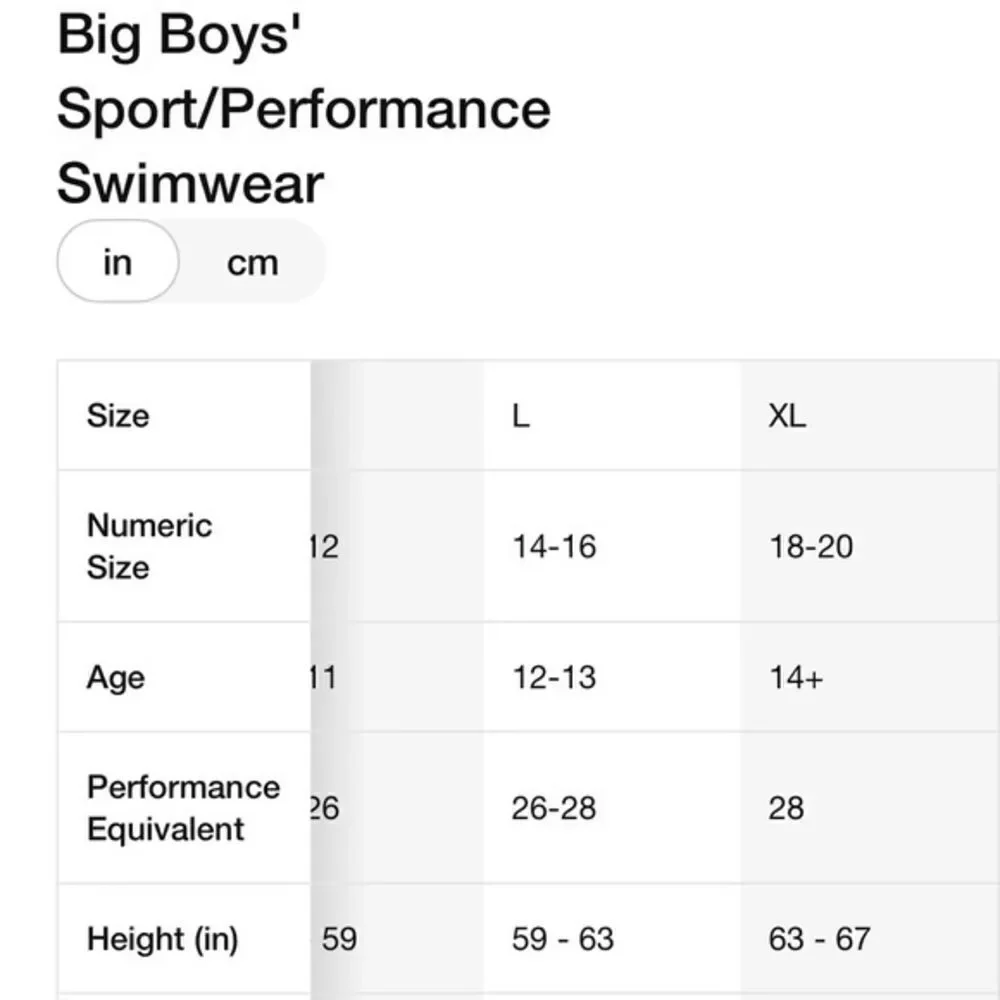The width and height of the screenshot is (1000, 1000).
Task: Click the 28 performance equivalent cell under XL
Action: pyautogui.click(x=786, y=808)
